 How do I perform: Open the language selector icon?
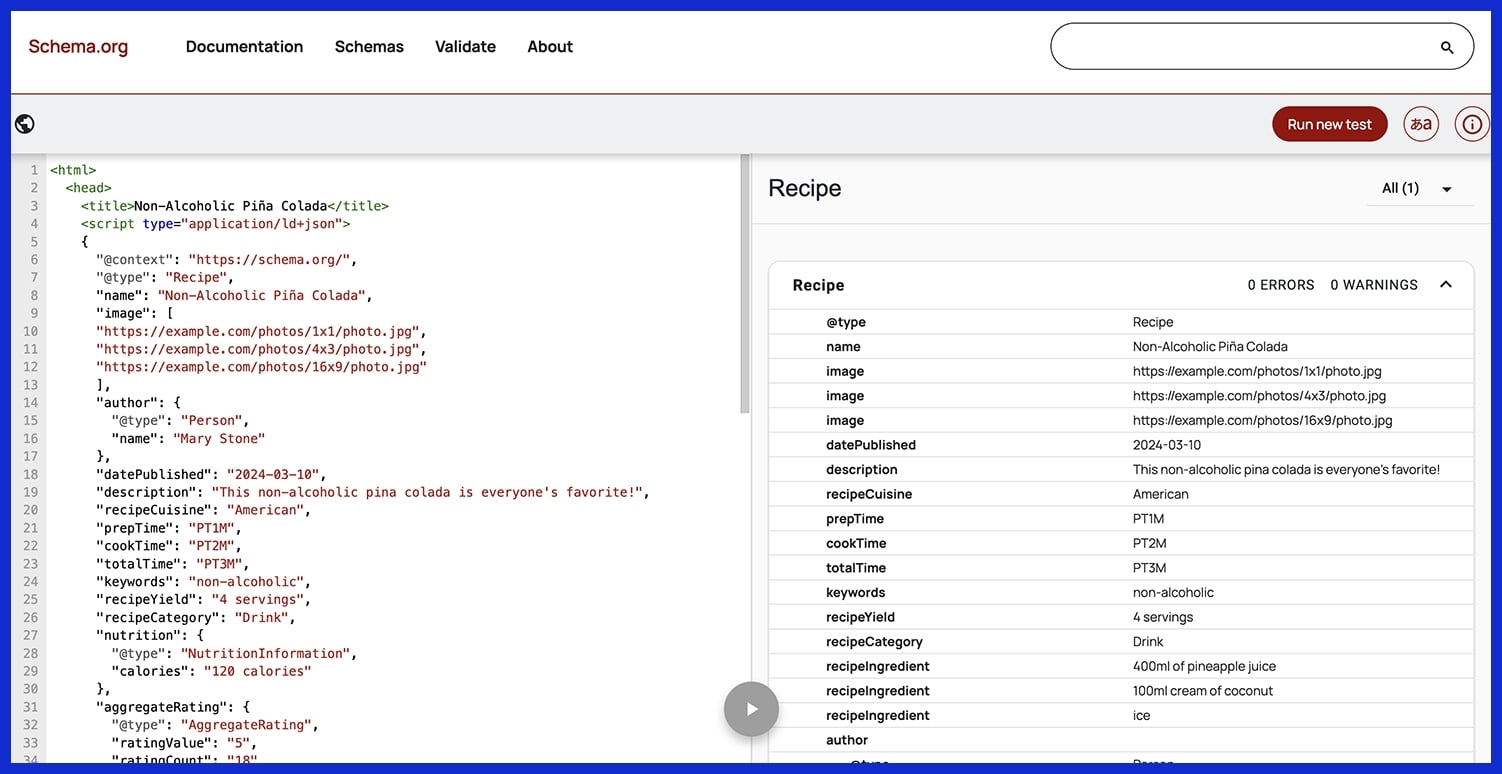(x=1421, y=124)
